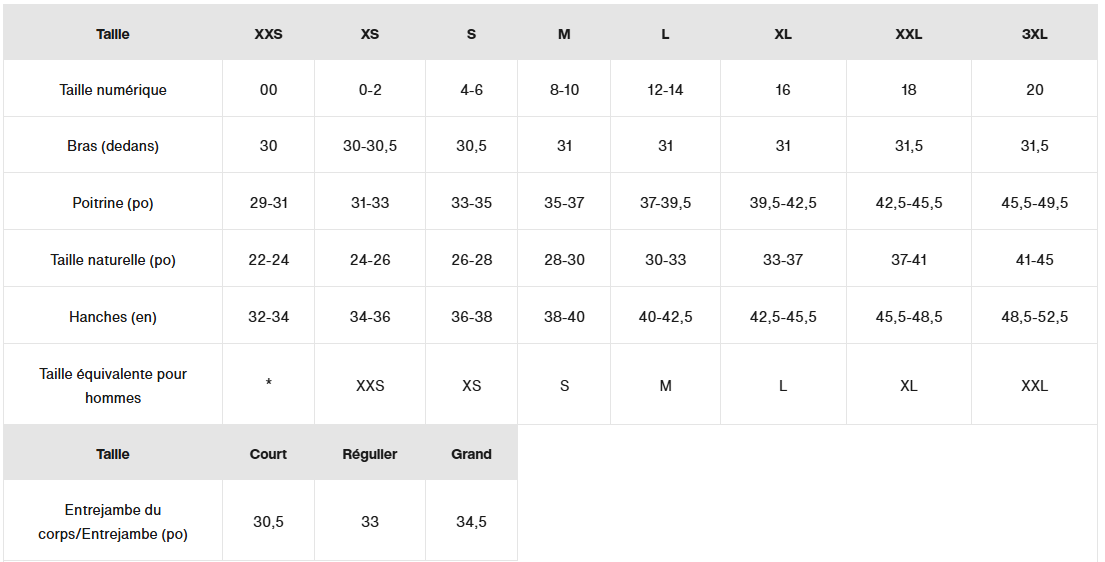Click the 3XL column header
1105x562 pixels.
click(x=1034, y=34)
